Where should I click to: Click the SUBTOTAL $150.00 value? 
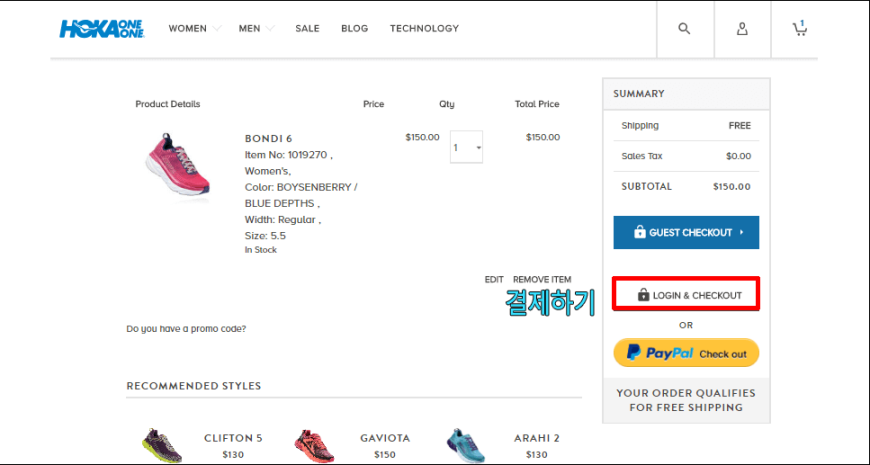point(732,187)
